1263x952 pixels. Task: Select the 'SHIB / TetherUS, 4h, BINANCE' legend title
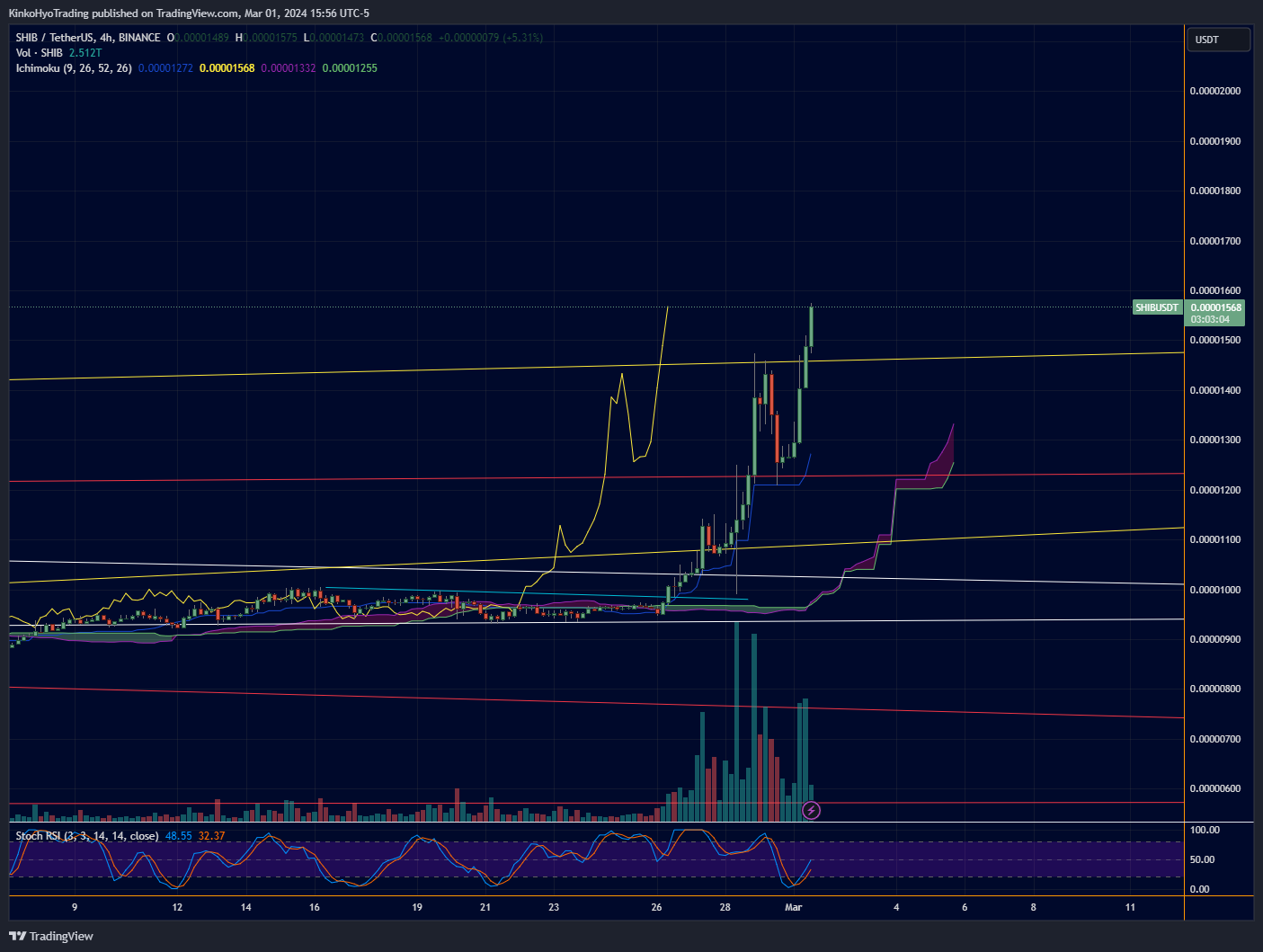coord(88,38)
